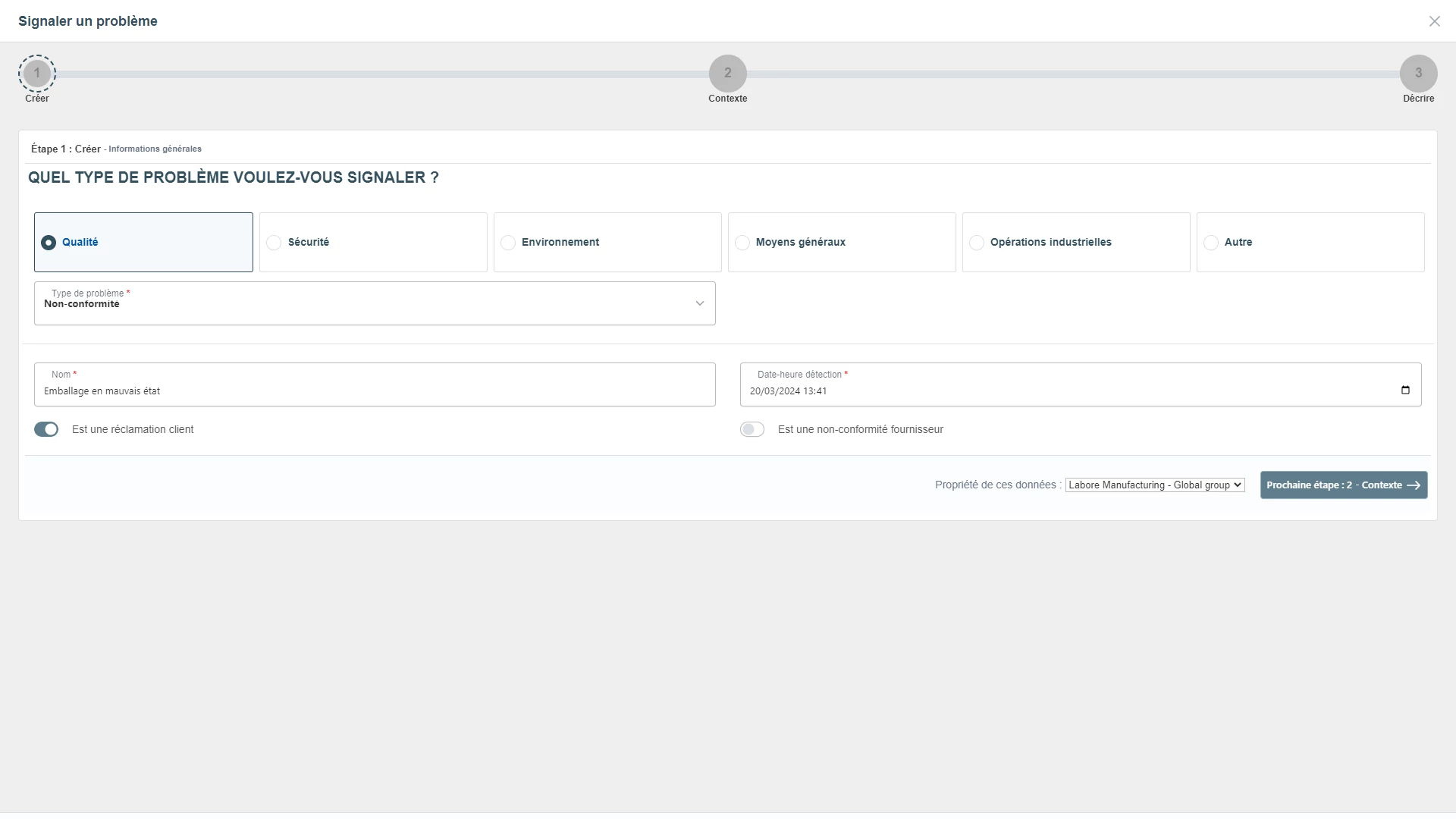The image size is (1456, 819).
Task: Click the Est une réclamation client label
Action: click(x=133, y=429)
